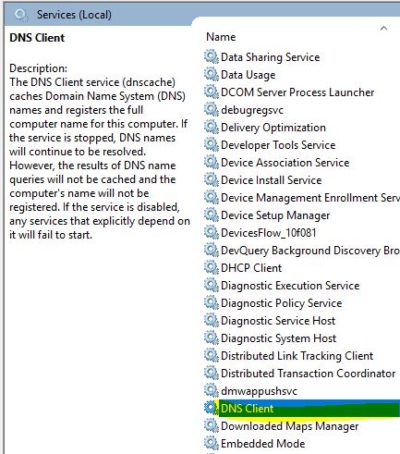Select the Delivery Optimization service
The width and height of the screenshot is (400, 454).
(x=273, y=127)
